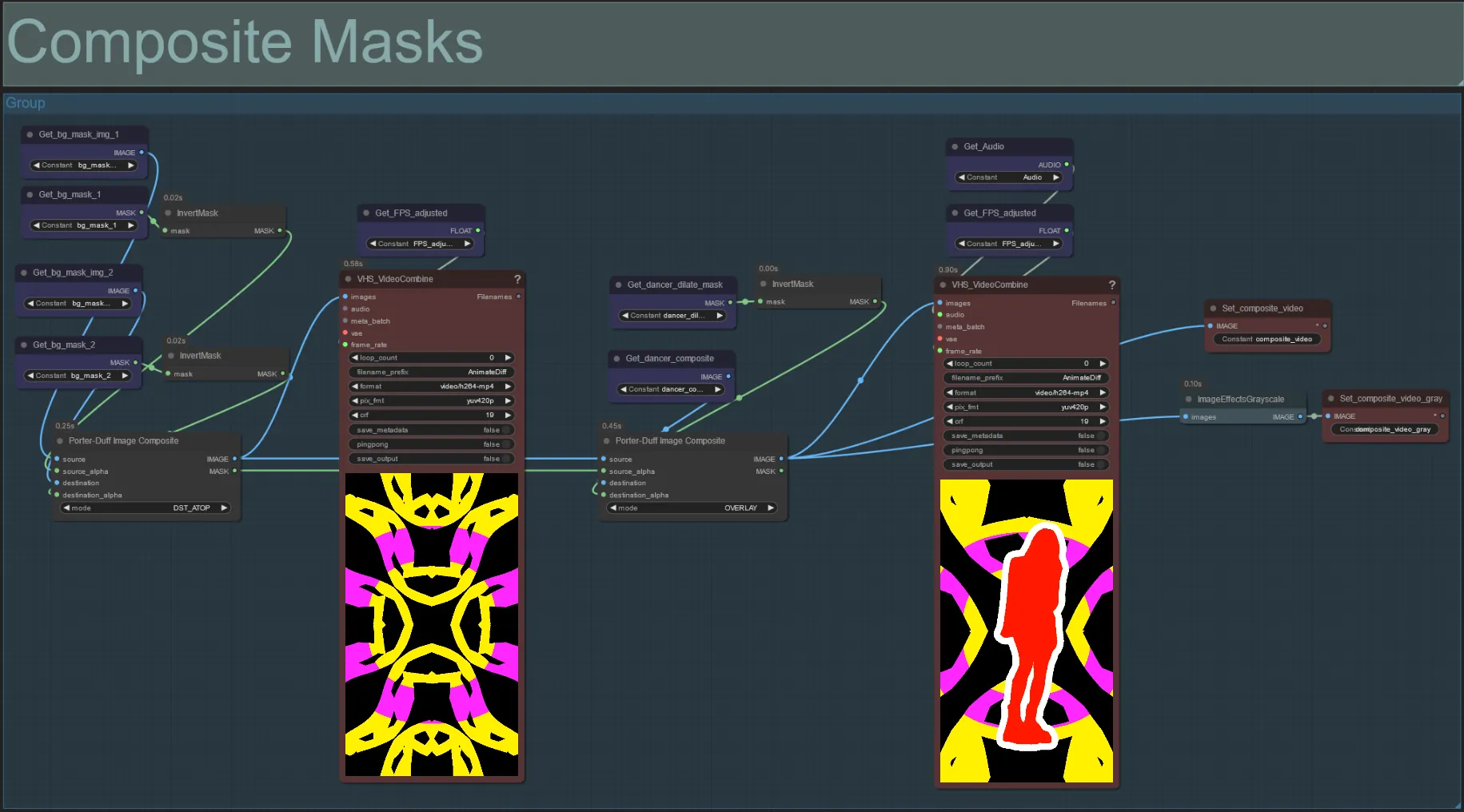Collapse the Get_FPS_adjusted node below Get_Audio
1464x812 pixels.
[x=955, y=213]
